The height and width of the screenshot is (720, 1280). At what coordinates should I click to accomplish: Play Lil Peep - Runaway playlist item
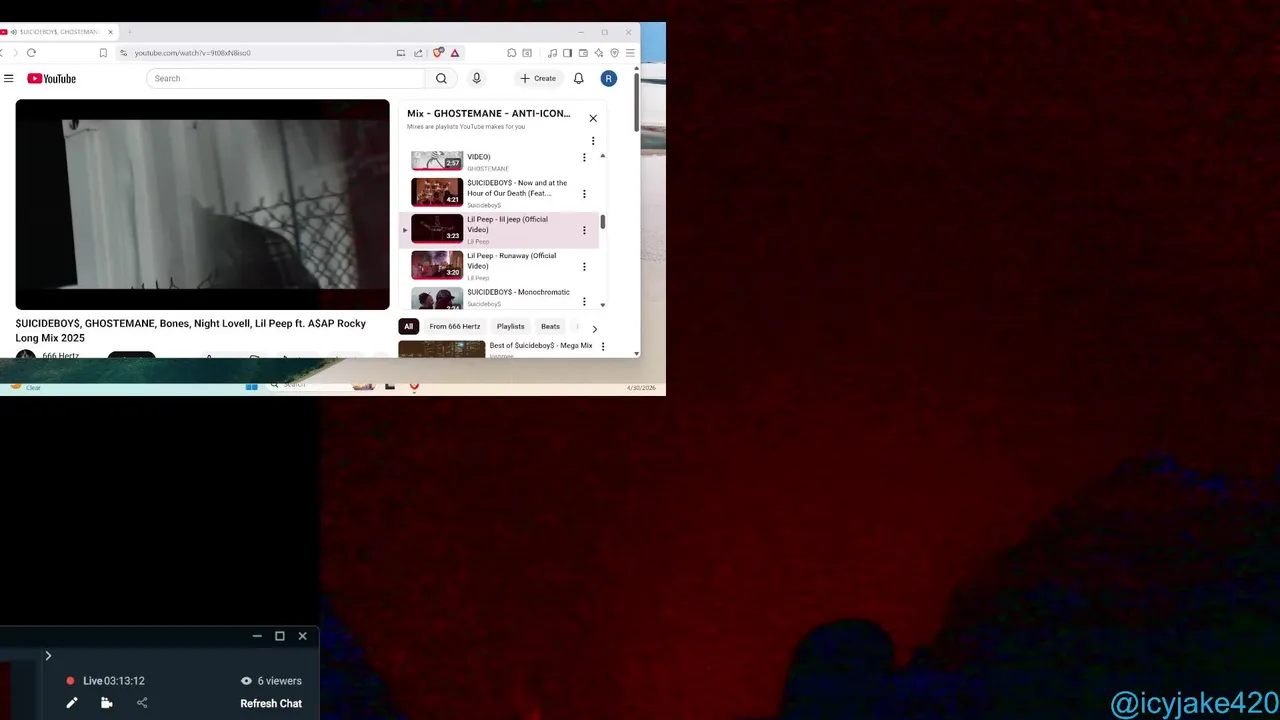[499, 266]
